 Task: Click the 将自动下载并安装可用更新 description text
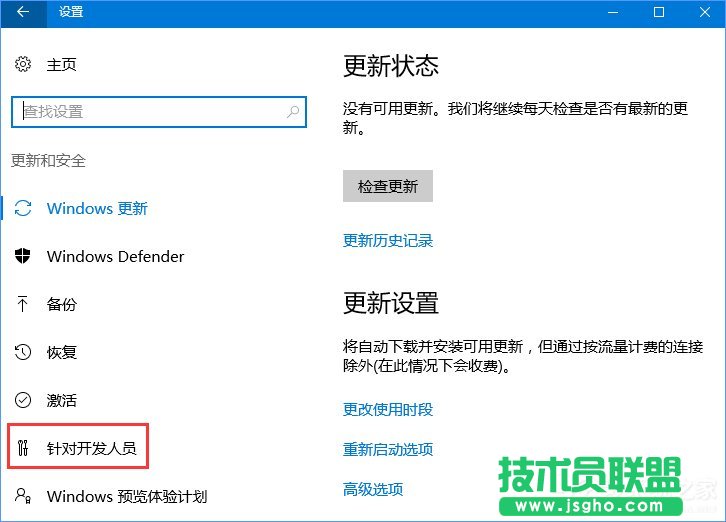[523, 356]
